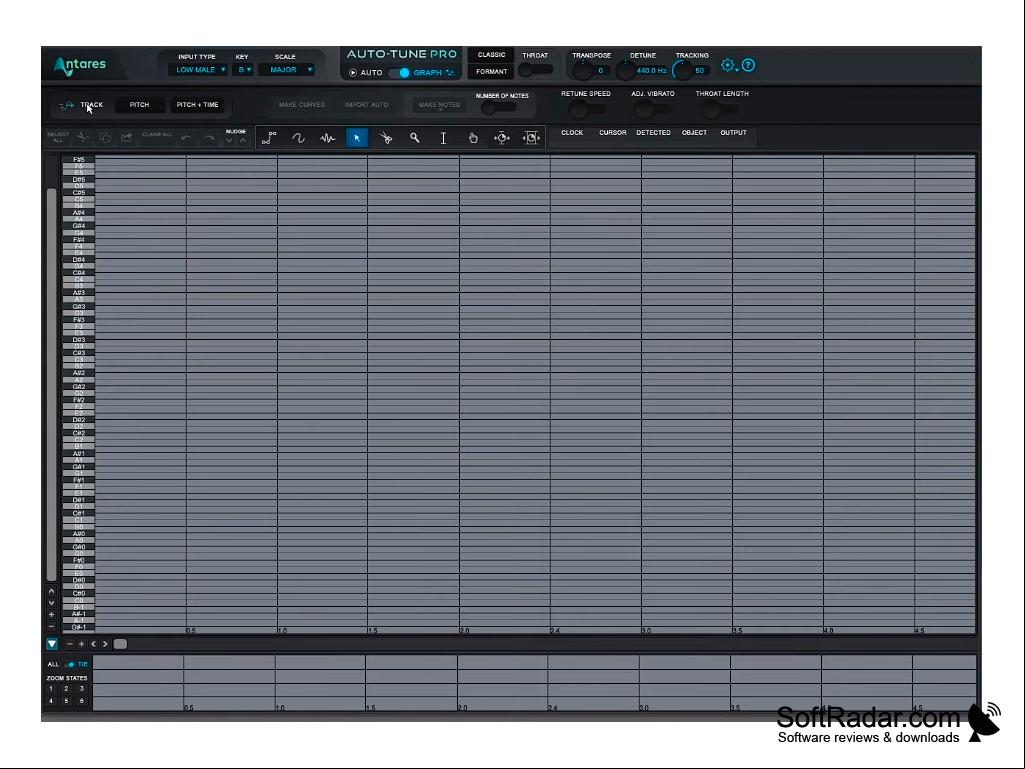Click the vertical scroll up arrow
This screenshot has height=769, width=1025.
tap(52, 590)
